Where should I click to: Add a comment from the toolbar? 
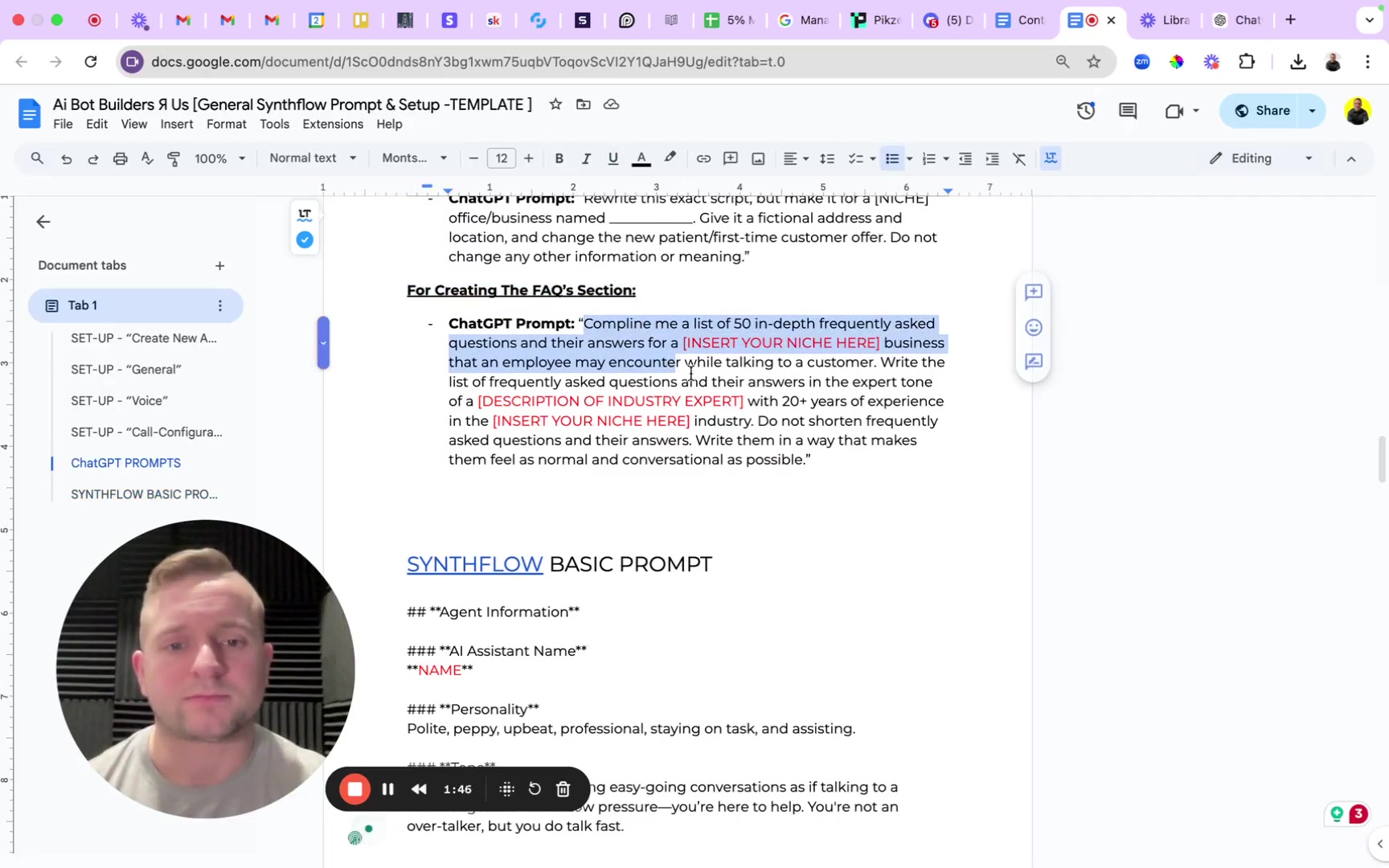(731, 158)
